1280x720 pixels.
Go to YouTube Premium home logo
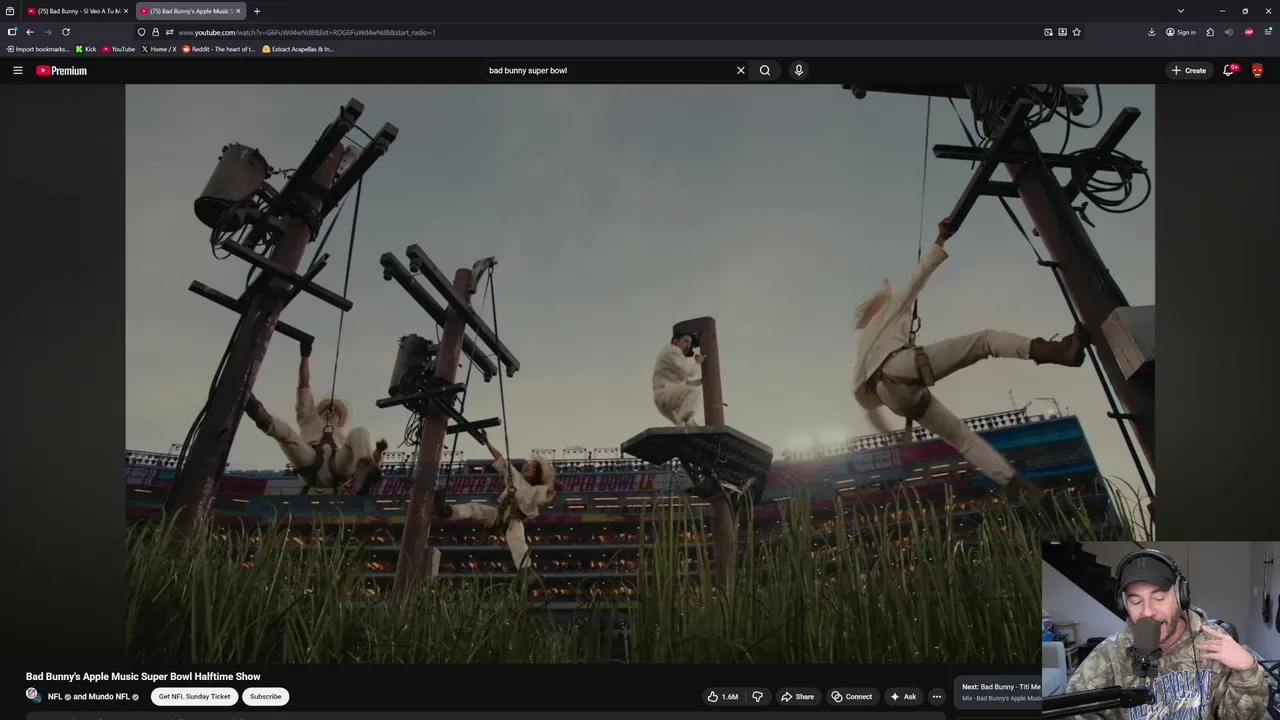(x=62, y=70)
